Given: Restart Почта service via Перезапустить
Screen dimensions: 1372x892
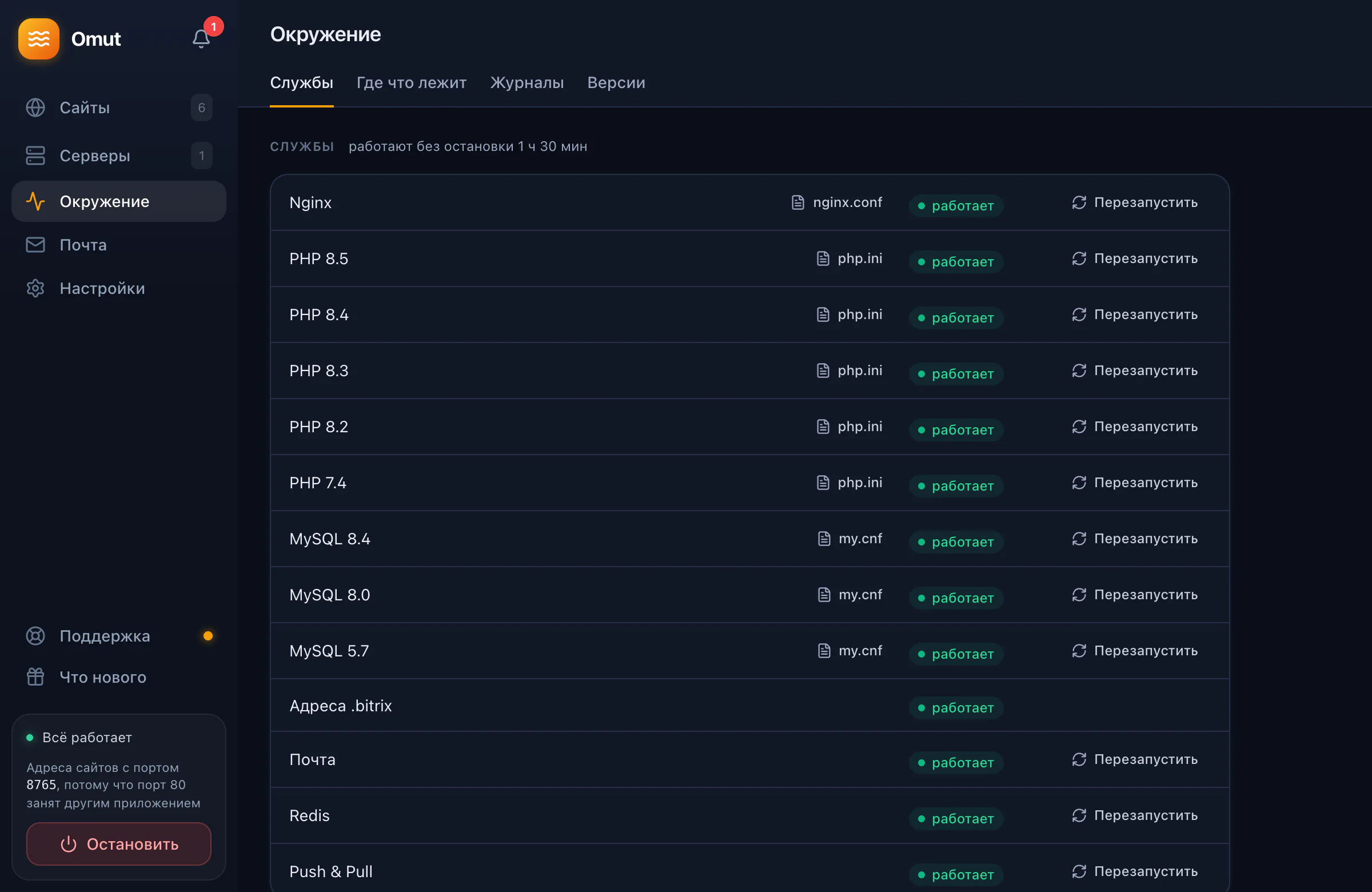Looking at the screenshot, I should [x=1135, y=759].
